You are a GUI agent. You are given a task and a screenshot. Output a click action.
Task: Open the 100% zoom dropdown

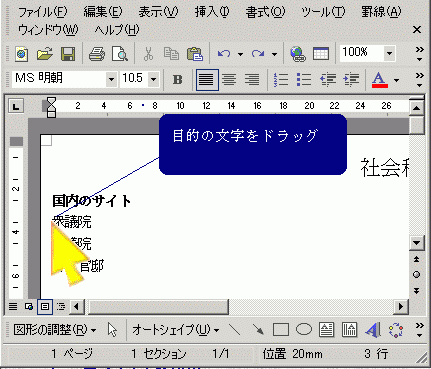pos(389,54)
